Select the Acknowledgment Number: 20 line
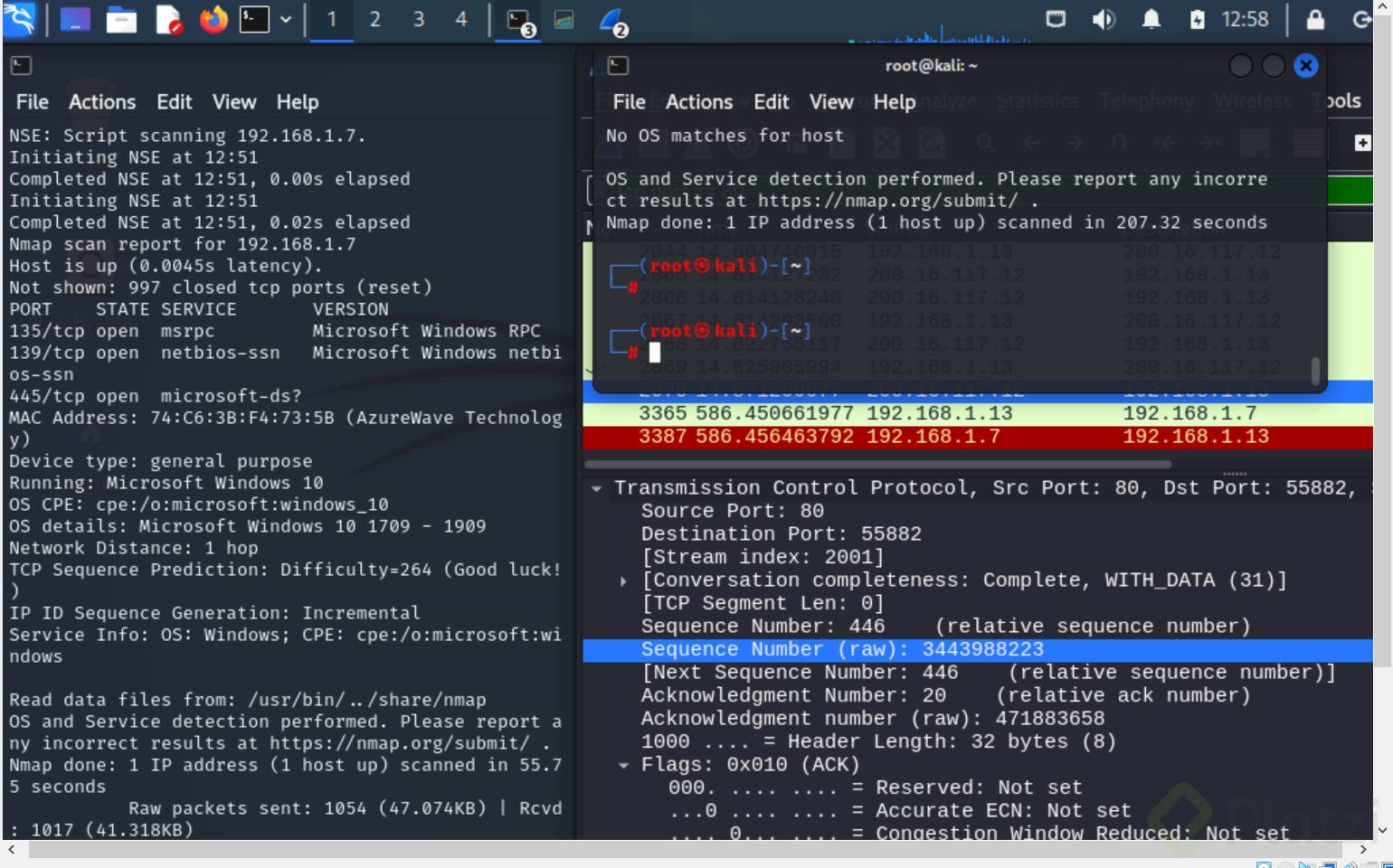The height and width of the screenshot is (868, 1393). point(946,695)
